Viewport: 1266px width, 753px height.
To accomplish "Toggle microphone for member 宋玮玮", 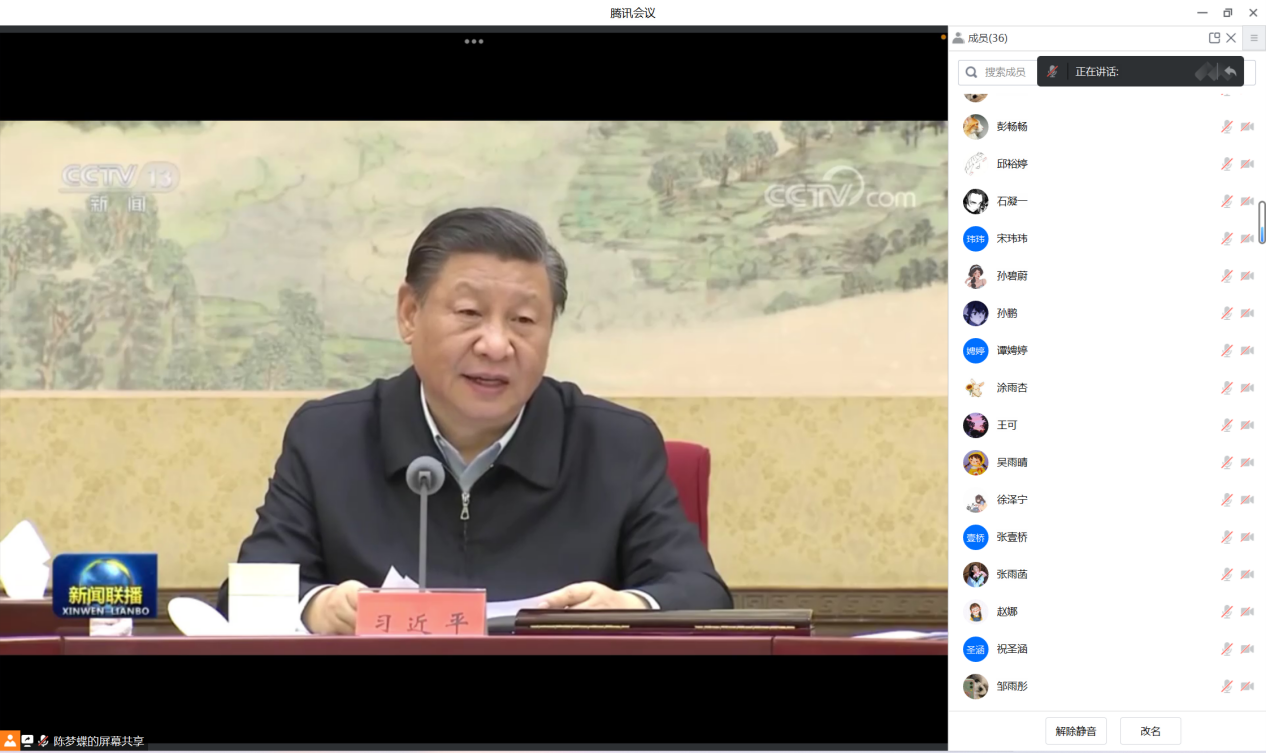I will [1226, 239].
